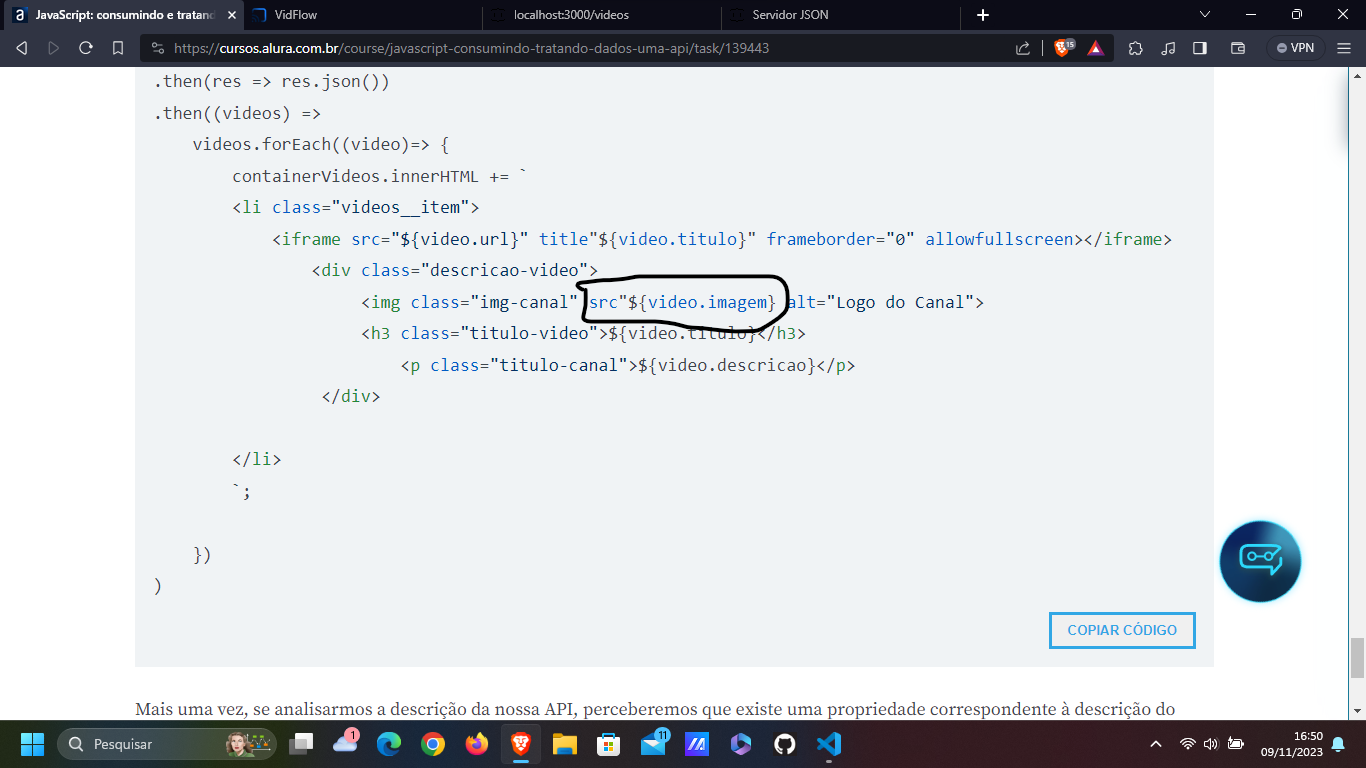
Task: Reload the current page
Action: pyautogui.click(x=86, y=48)
